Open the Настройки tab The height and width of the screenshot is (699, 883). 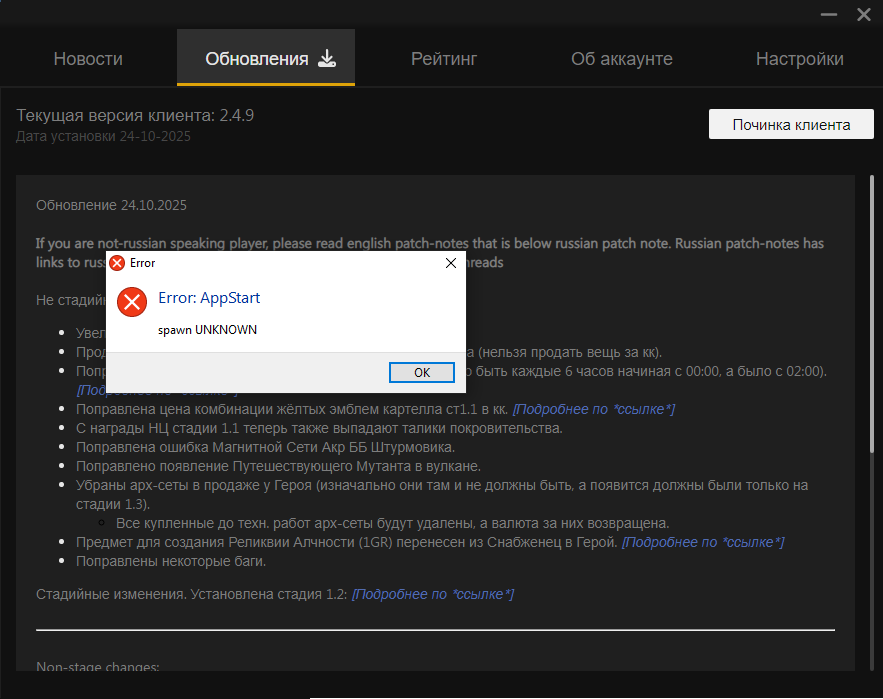[799, 59]
